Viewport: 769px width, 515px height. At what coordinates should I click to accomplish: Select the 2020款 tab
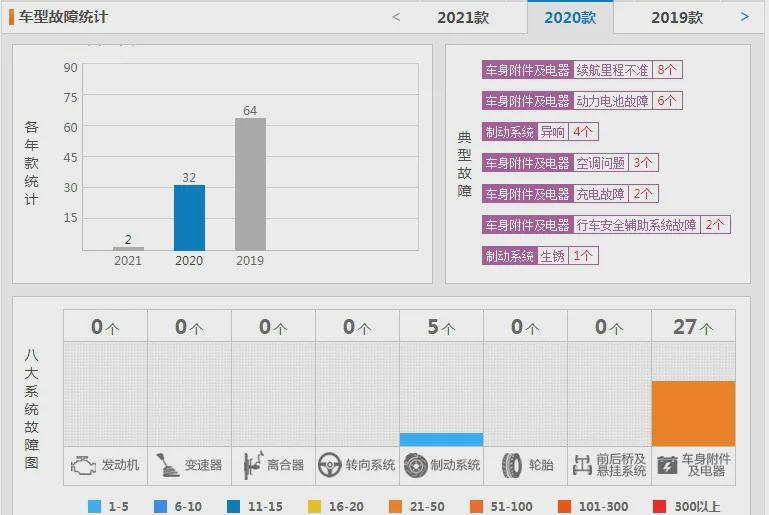click(570, 18)
